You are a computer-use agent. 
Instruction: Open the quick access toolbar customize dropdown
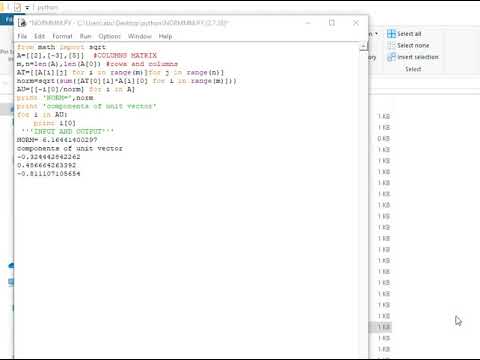(27, 8)
